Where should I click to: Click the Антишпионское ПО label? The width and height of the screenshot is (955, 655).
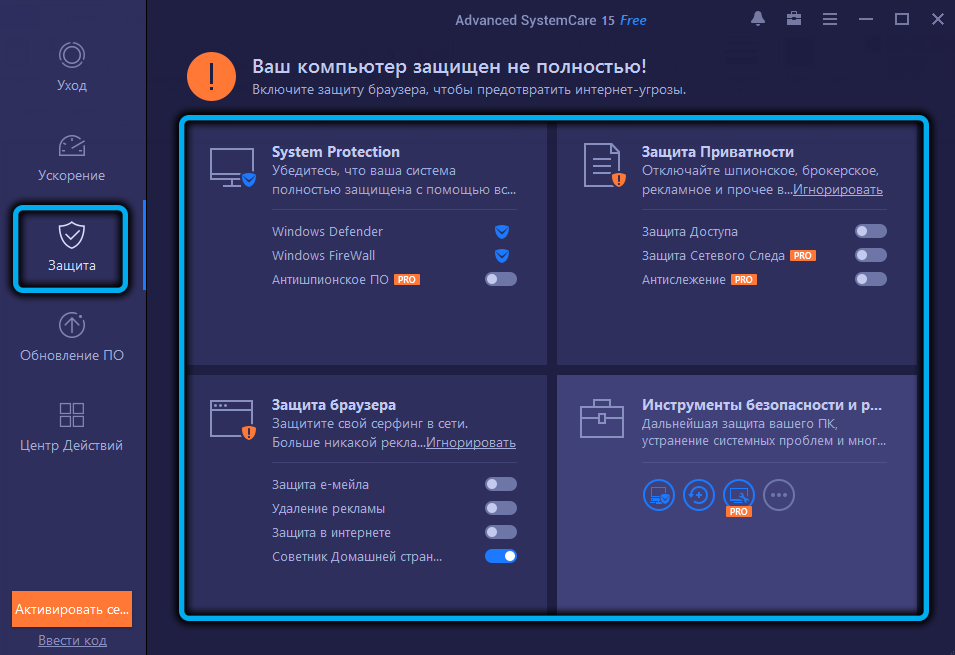tap(330, 280)
